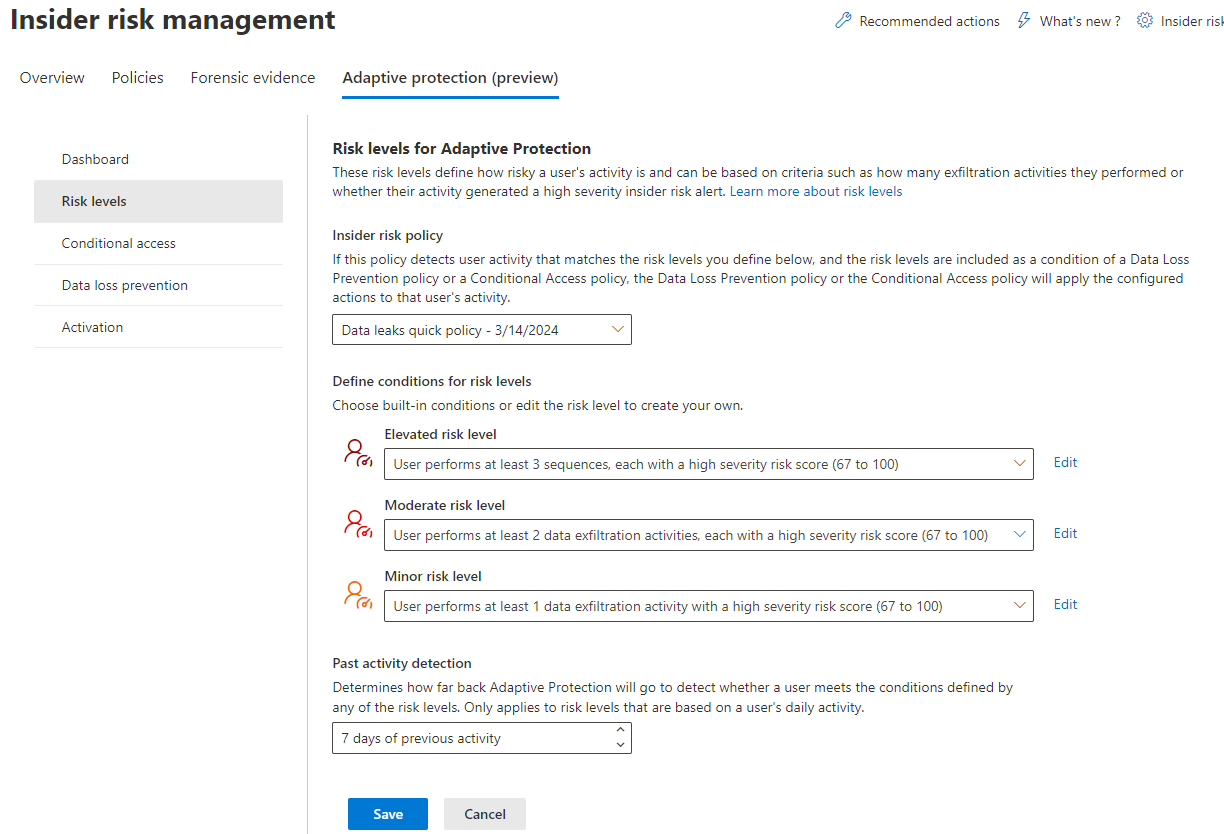1224x834 pixels.
Task: Select Data loss prevention in the sidebar
Action: (124, 285)
